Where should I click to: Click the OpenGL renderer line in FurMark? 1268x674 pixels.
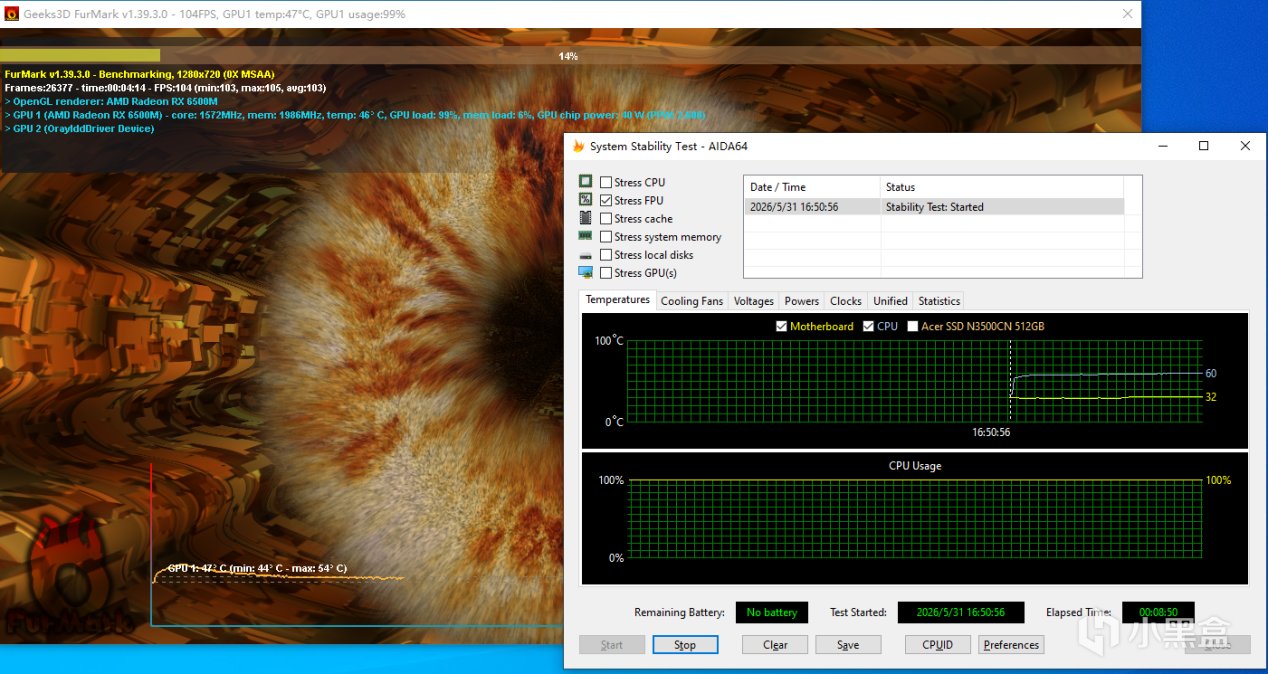point(112,101)
